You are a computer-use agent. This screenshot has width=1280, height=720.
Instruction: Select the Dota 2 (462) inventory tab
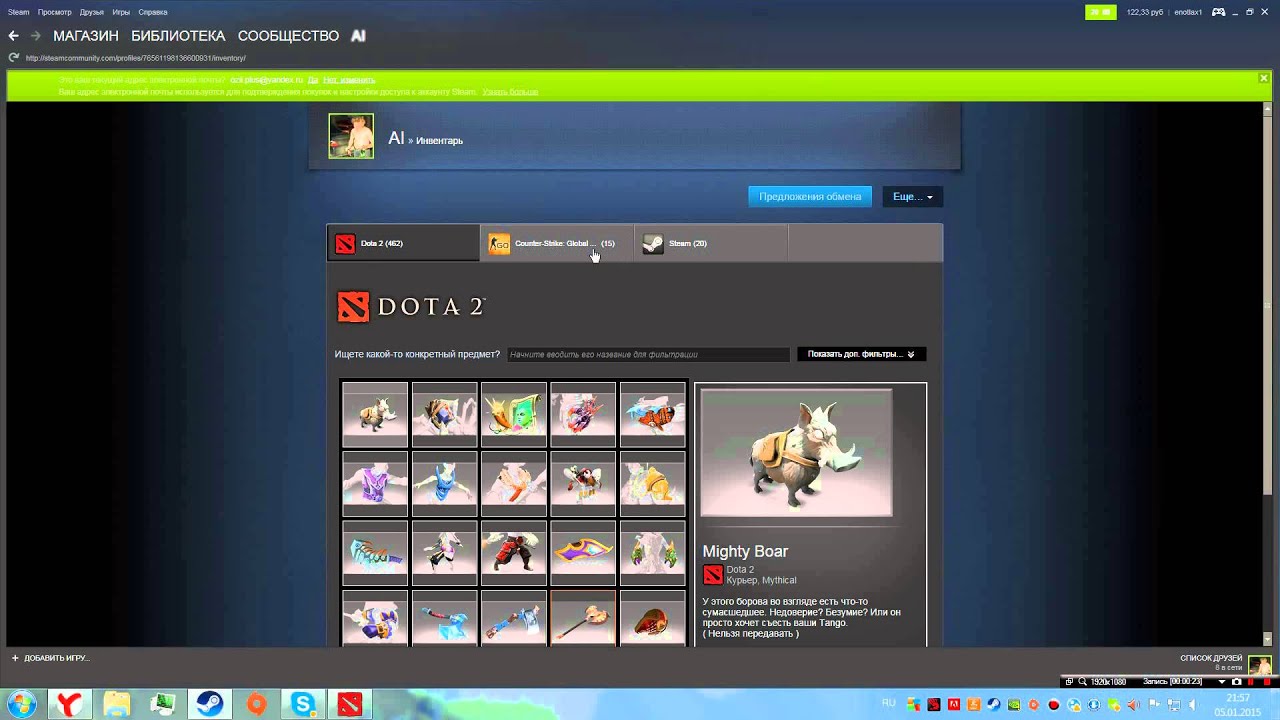(x=403, y=243)
